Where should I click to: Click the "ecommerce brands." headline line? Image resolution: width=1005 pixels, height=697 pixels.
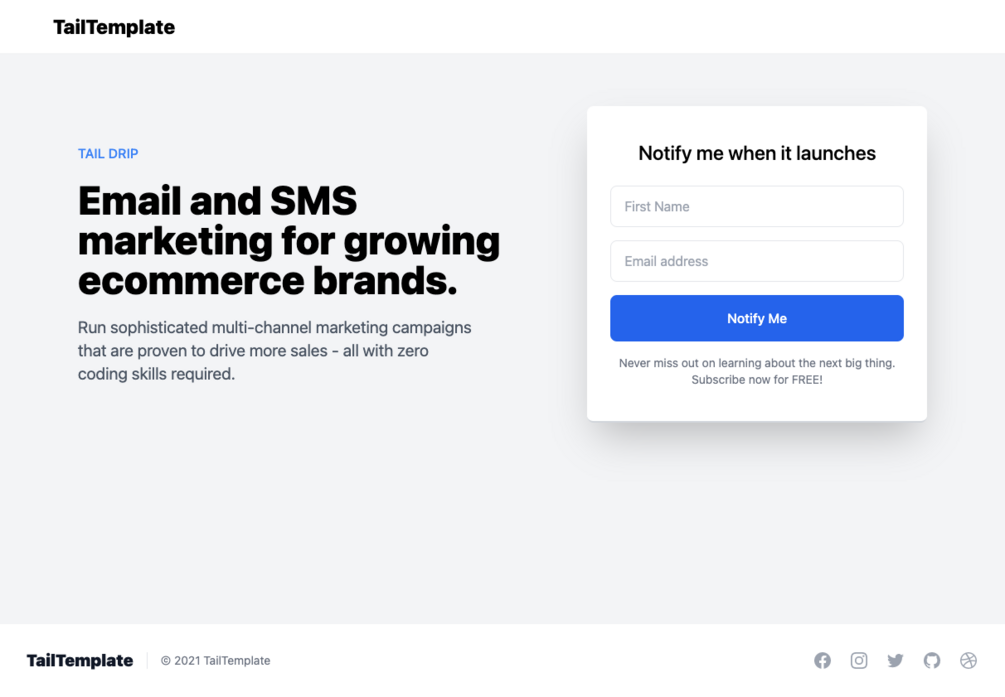pyautogui.click(x=267, y=281)
